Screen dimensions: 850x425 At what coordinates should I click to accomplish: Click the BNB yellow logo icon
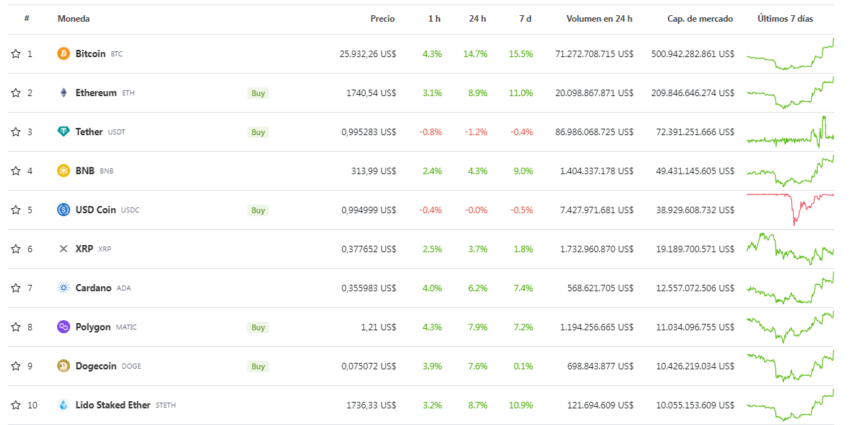click(x=64, y=171)
